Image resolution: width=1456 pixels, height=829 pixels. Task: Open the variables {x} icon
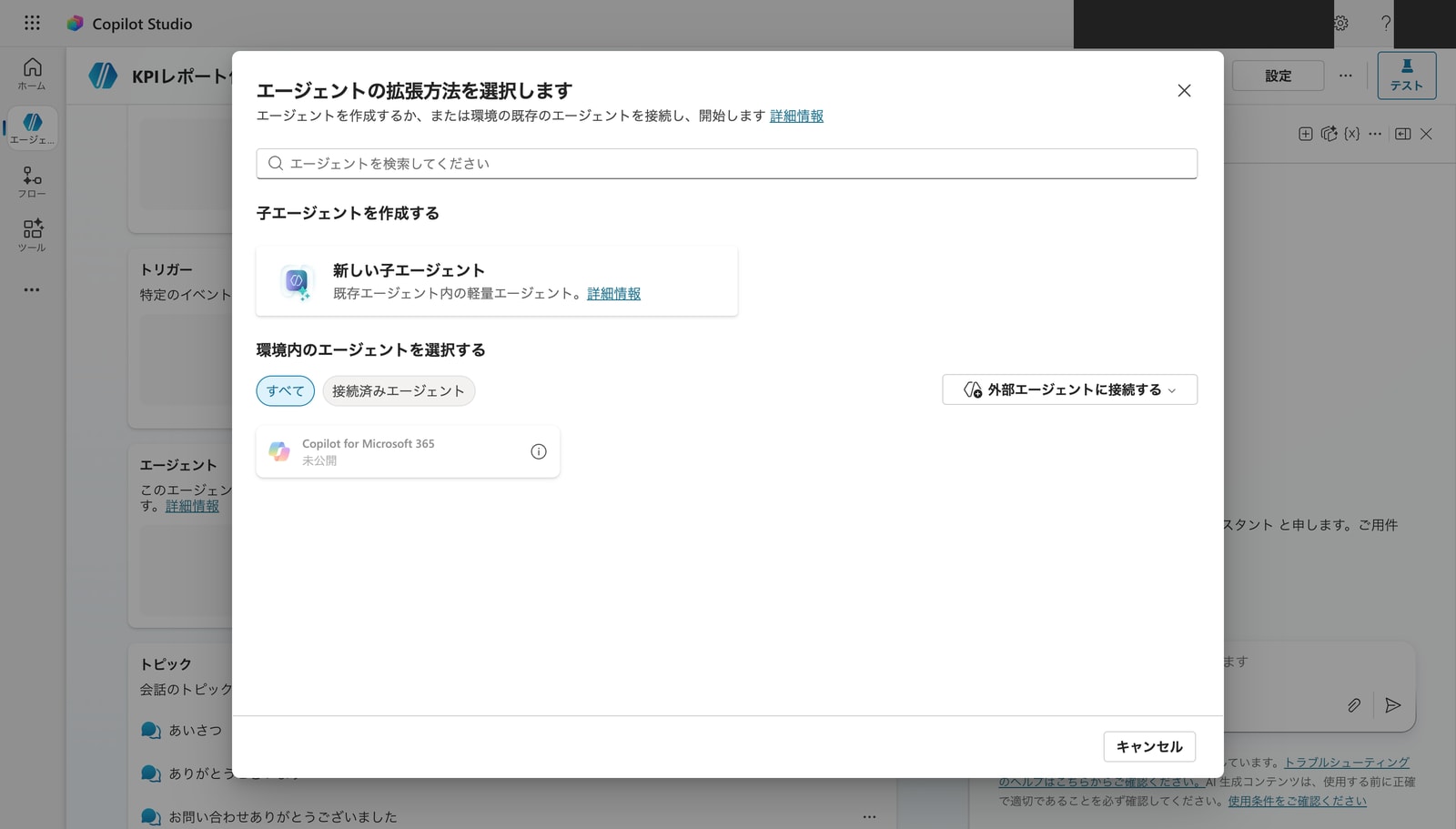[x=1352, y=134]
